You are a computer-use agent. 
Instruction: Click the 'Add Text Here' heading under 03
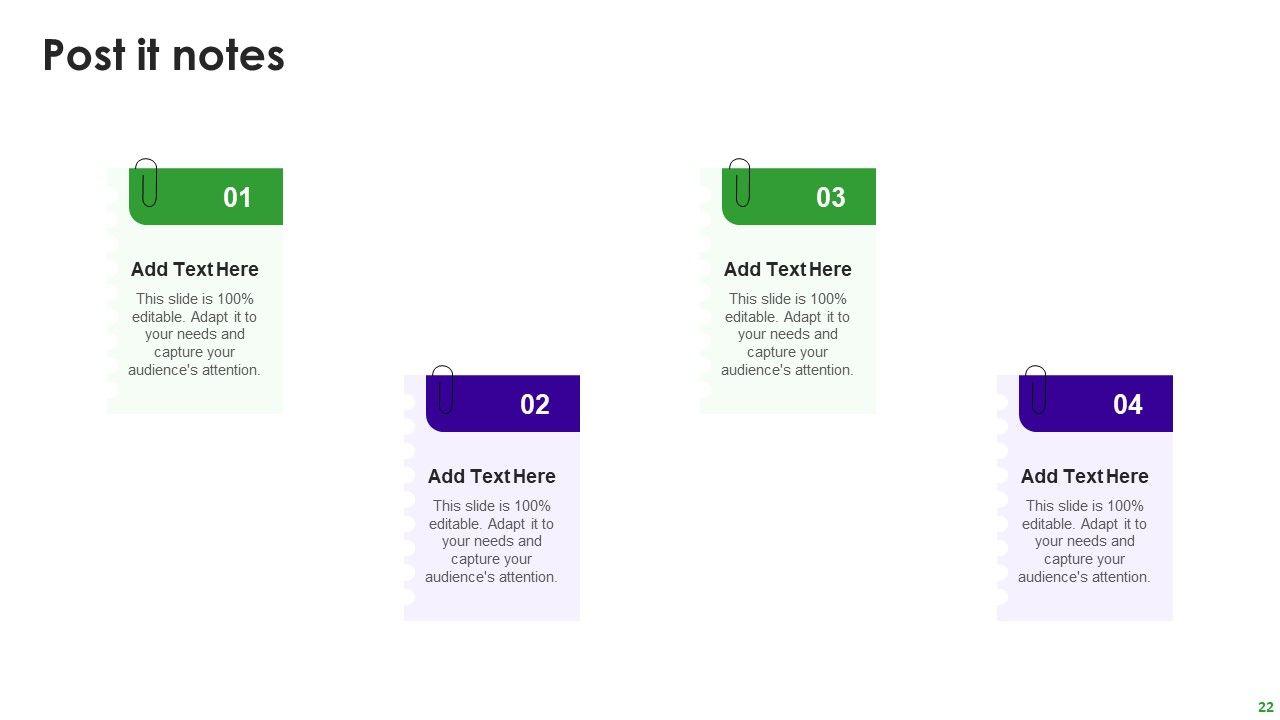tap(787, 269)
